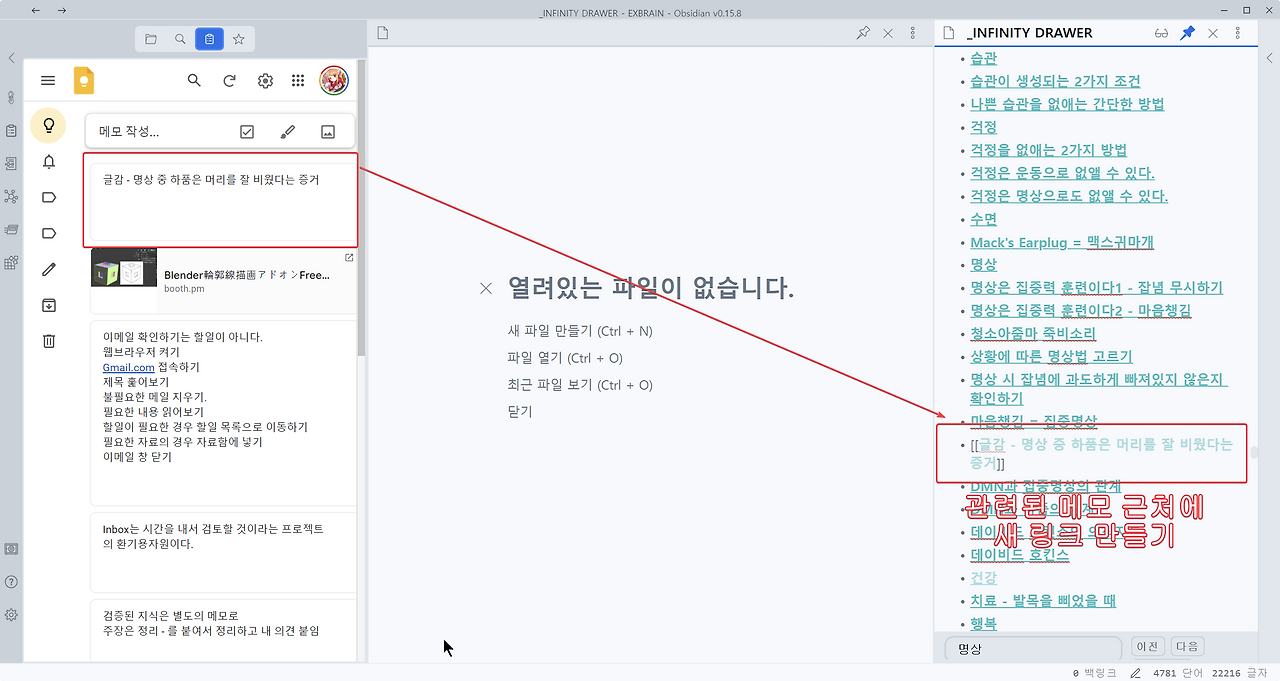Open 상황에 따른 명상법 고르기 link
The height and width of the screenshot is (681, 1280).
(1051, 356)
